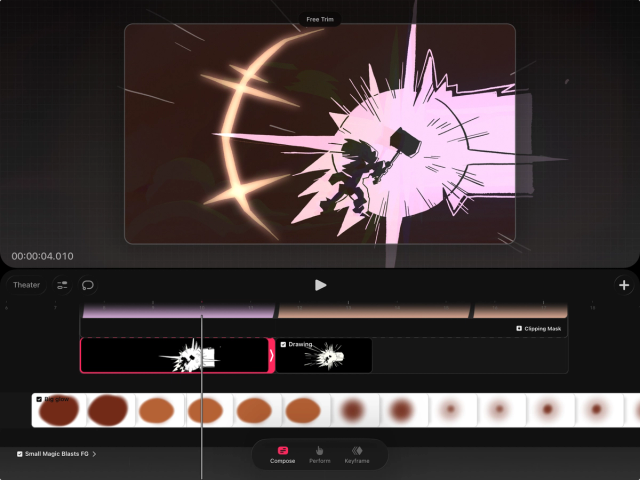Click the timecode 00:00:04.010 display
Viewport: 640px width, 480px height.
pyautogui.click(x=42, y=256)
